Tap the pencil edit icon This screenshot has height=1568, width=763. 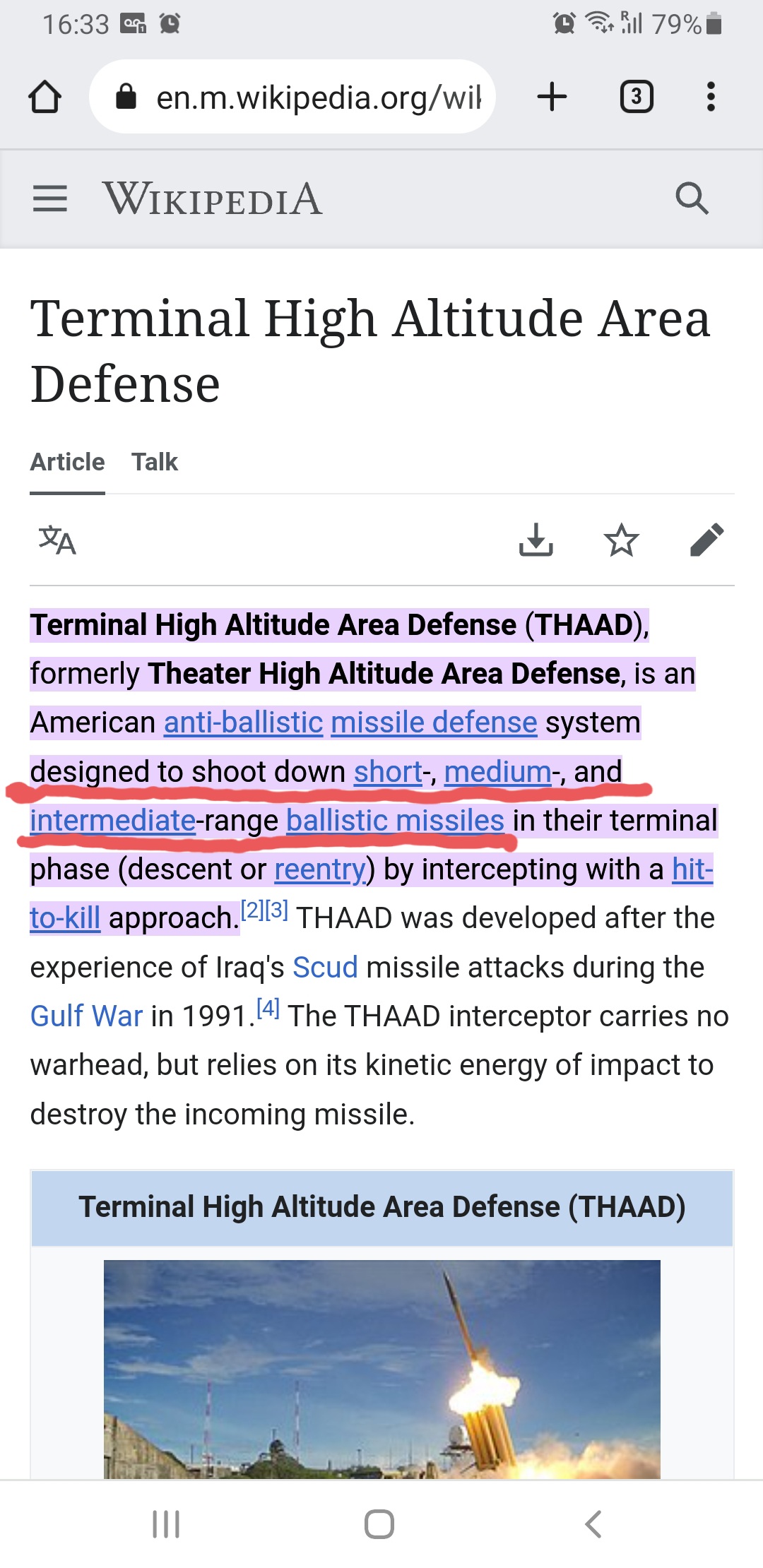[707, 540]
